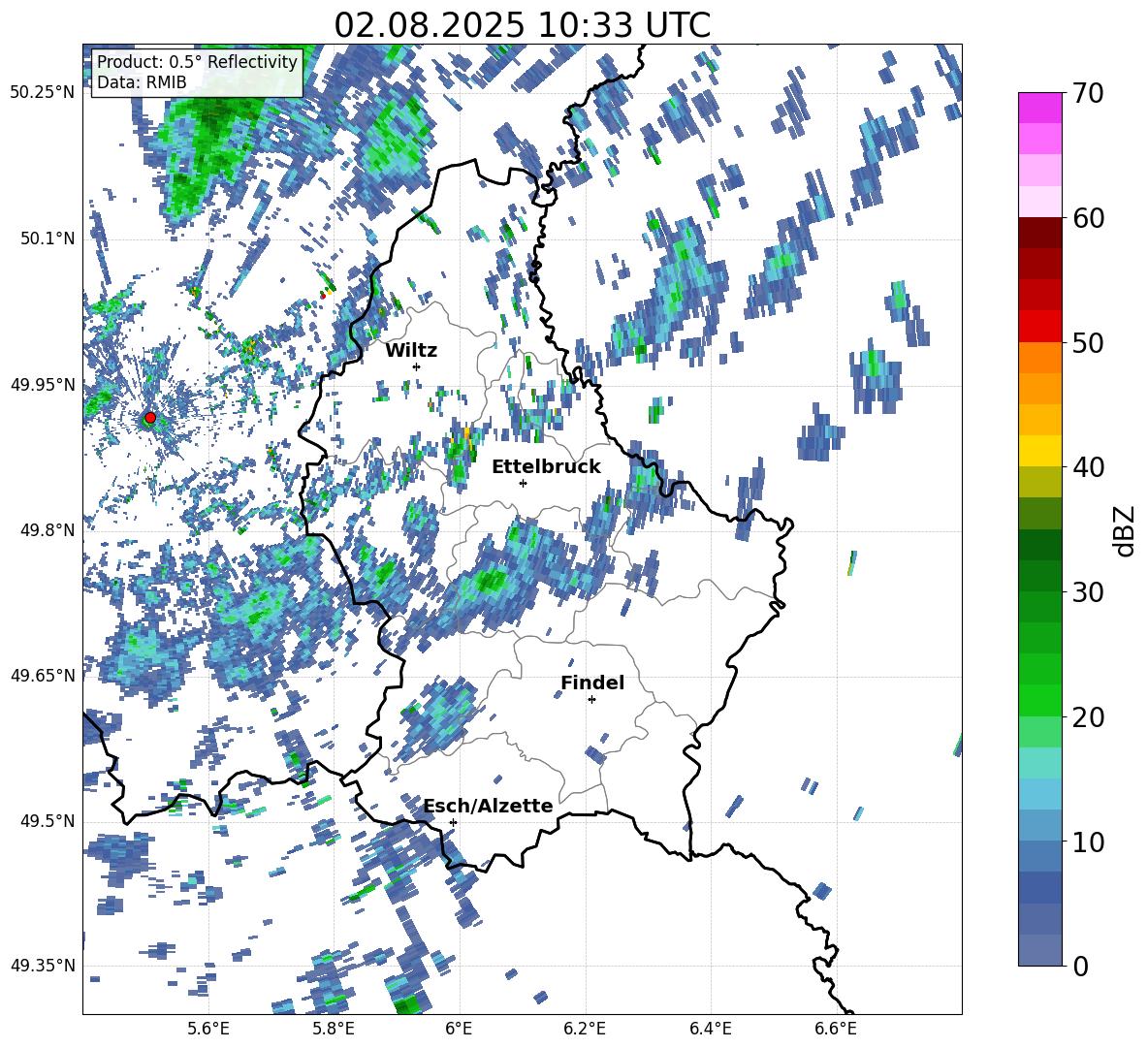1148x1048 pixels.
Task: Click the 49.8°N latitude label
Action: point(47,530)
